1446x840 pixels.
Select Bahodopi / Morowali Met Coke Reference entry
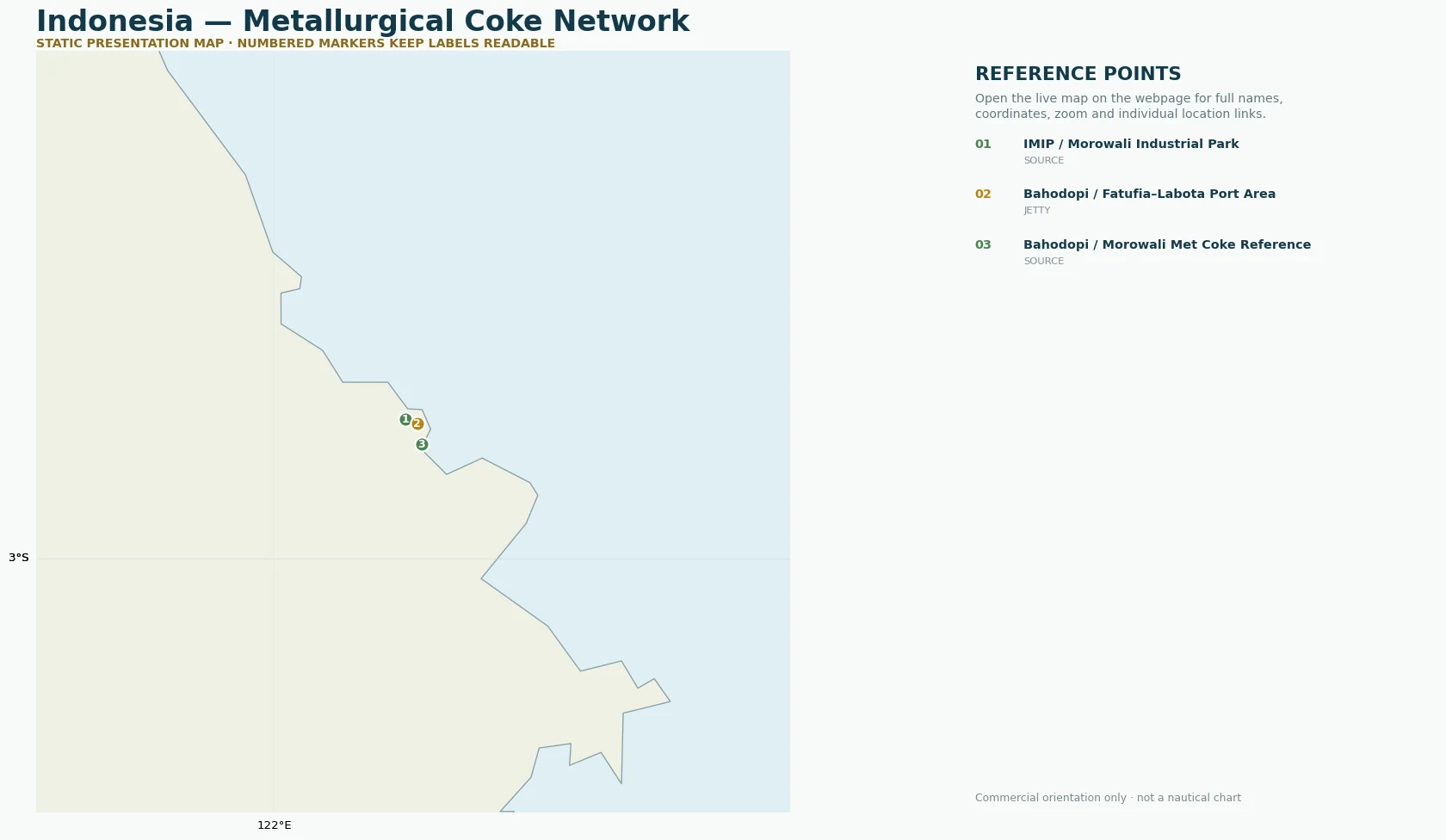coord(1167,245)
